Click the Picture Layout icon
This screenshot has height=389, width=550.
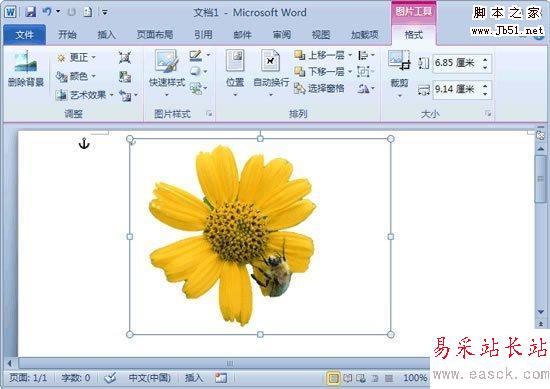tap(196, 88)
